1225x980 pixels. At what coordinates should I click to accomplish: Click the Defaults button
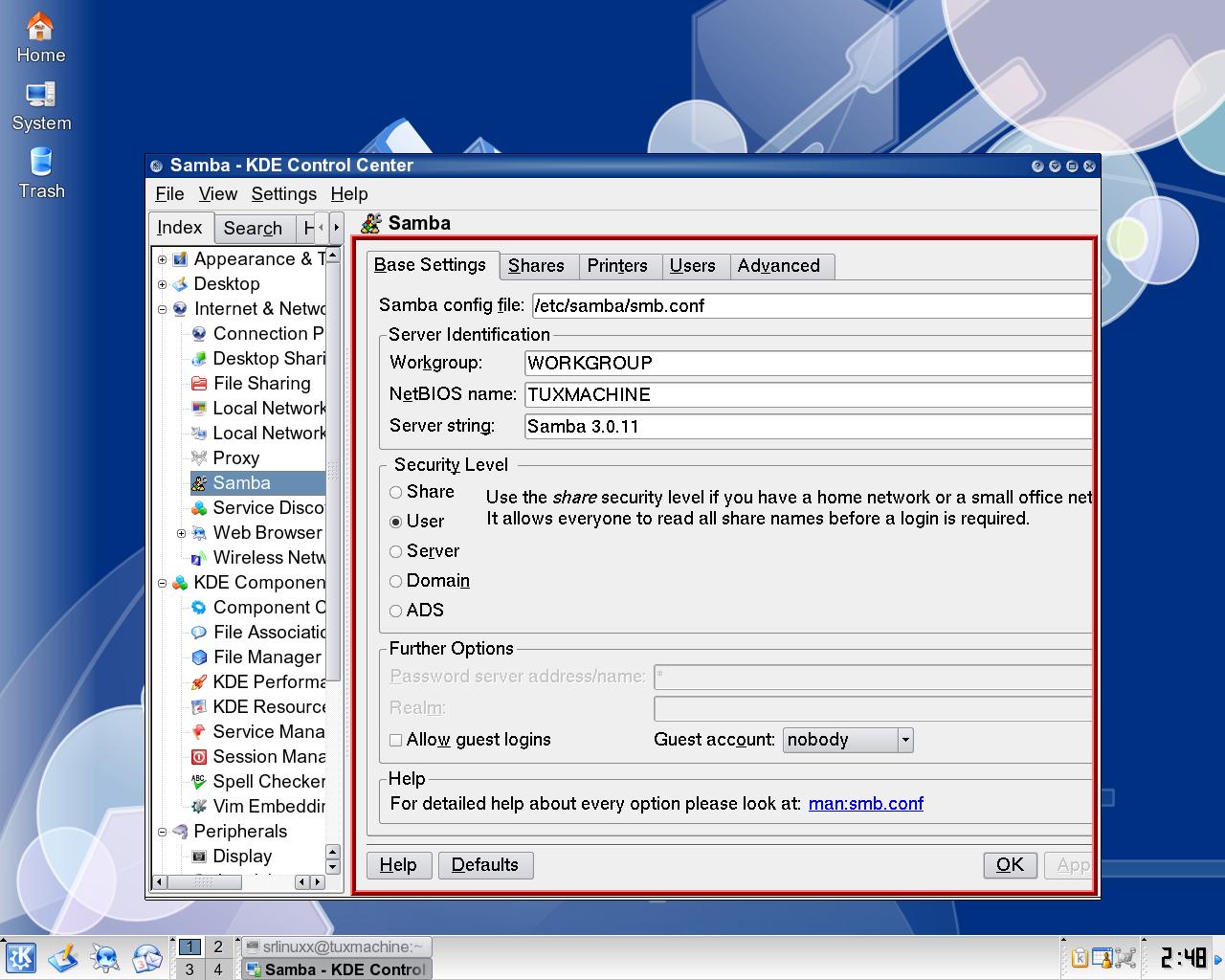[485, 865]
